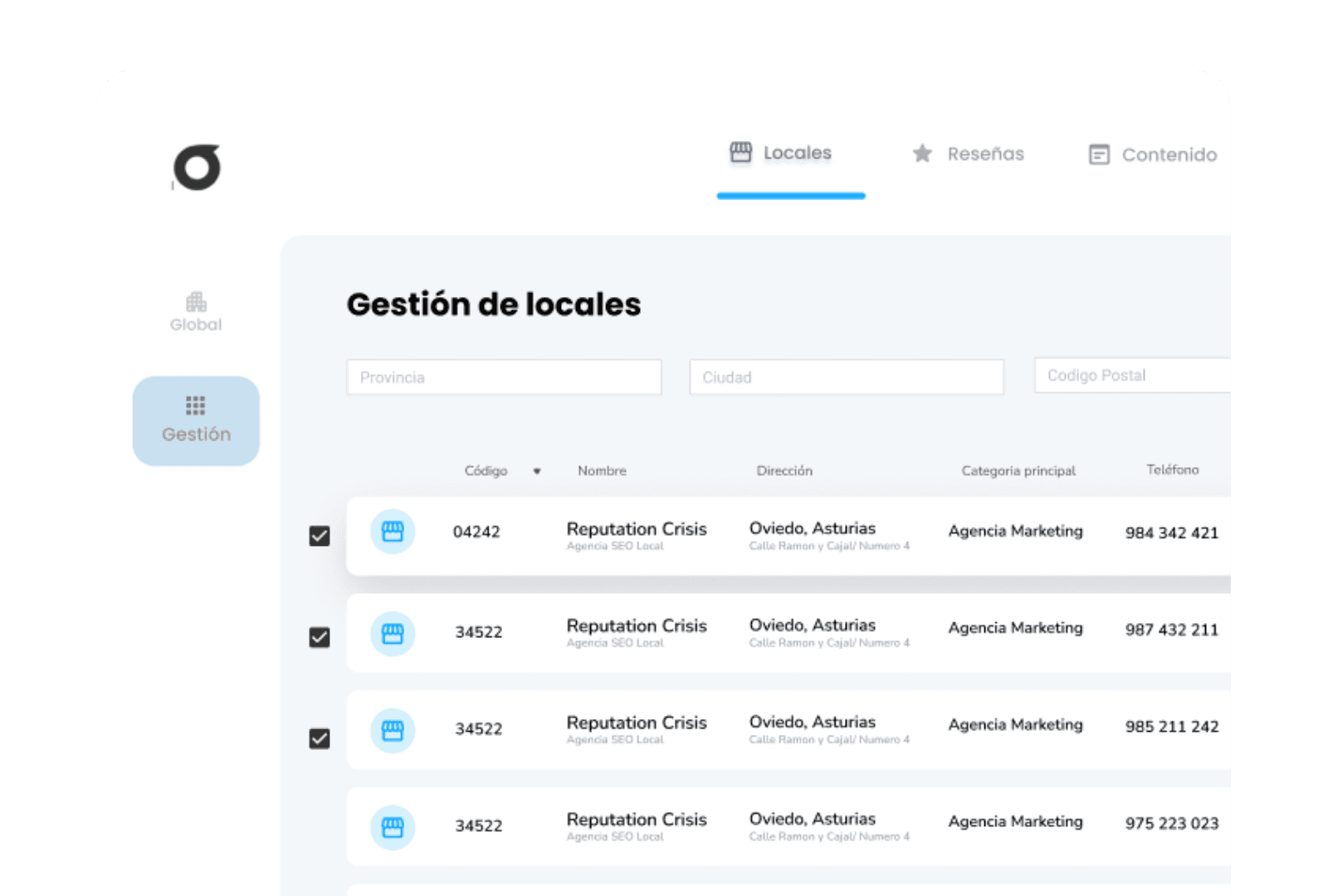Click the Dirección column header
The image size is (1328, 896).
(x=784, y=470)
